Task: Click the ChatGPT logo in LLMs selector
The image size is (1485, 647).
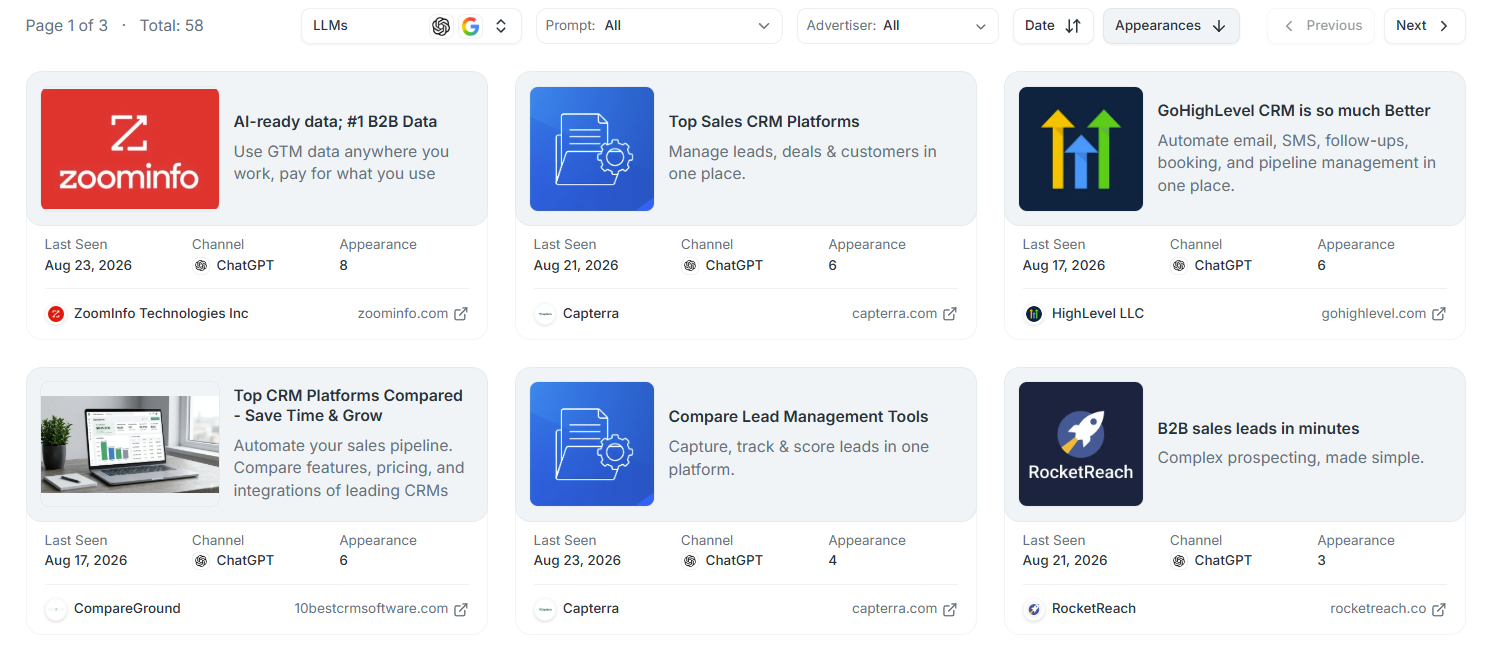Action: click(x=441, y=26)
